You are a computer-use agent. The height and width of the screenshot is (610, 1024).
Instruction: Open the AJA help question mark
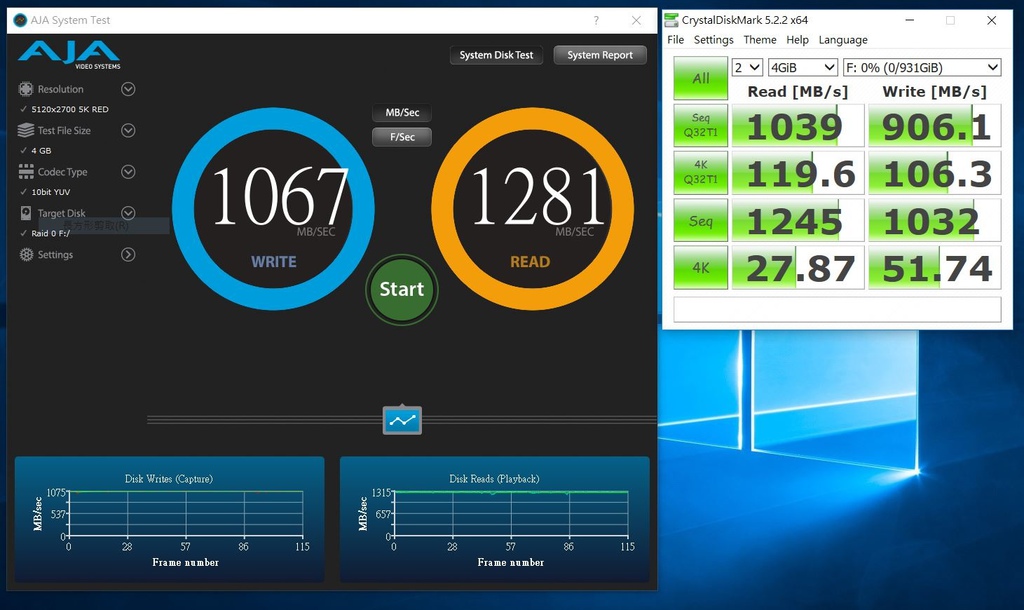596,20
